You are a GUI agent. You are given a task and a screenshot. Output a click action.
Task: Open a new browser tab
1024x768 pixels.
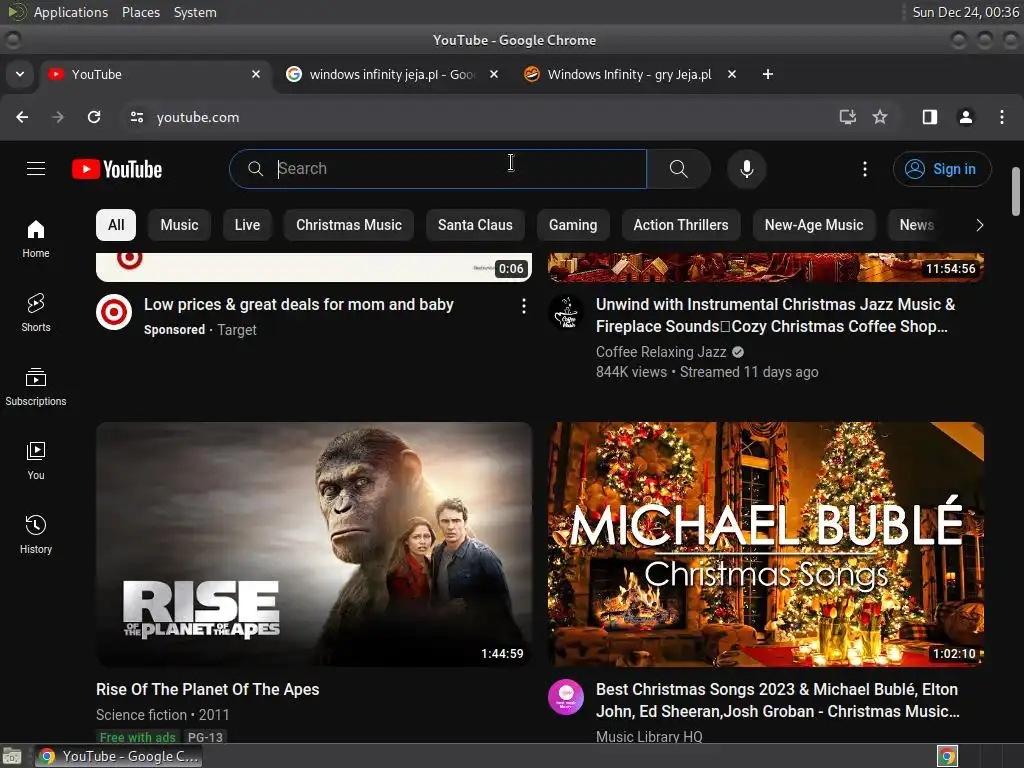pyautogui.click(x=768, y=74)
